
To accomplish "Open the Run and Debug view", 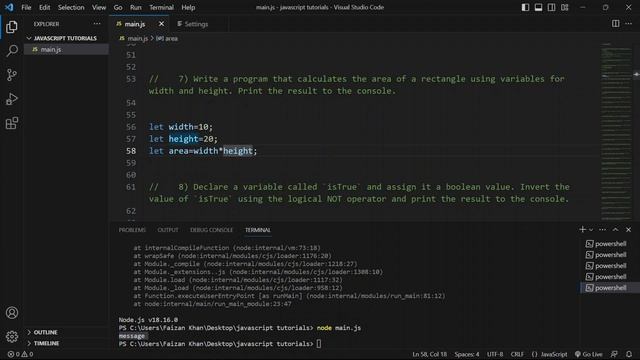I will (12, 99).
